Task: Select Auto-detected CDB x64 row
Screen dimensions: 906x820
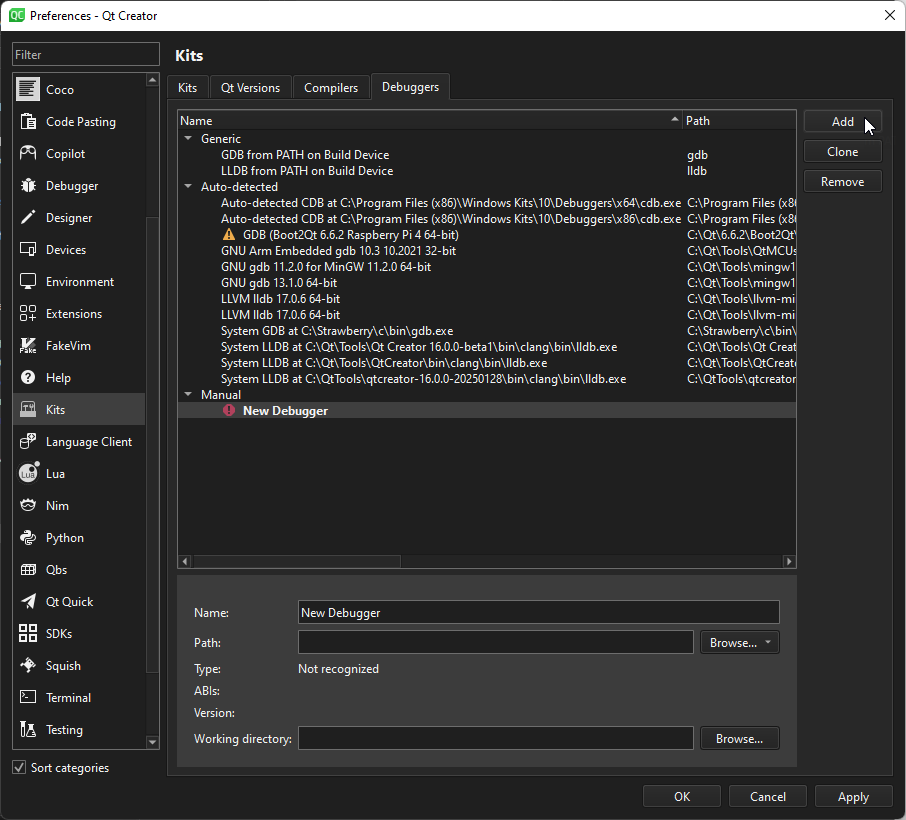Action: pyautogui.click(x=487, y=203)
